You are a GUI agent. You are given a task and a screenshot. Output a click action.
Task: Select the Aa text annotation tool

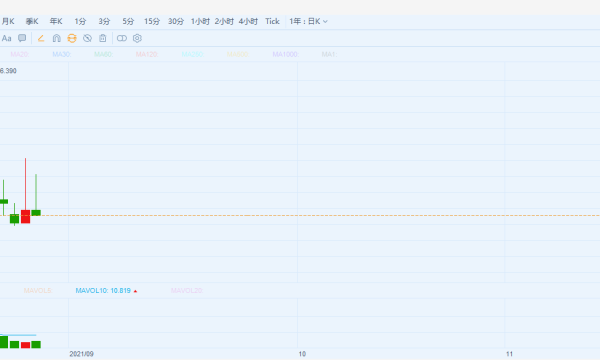point(7,38)
